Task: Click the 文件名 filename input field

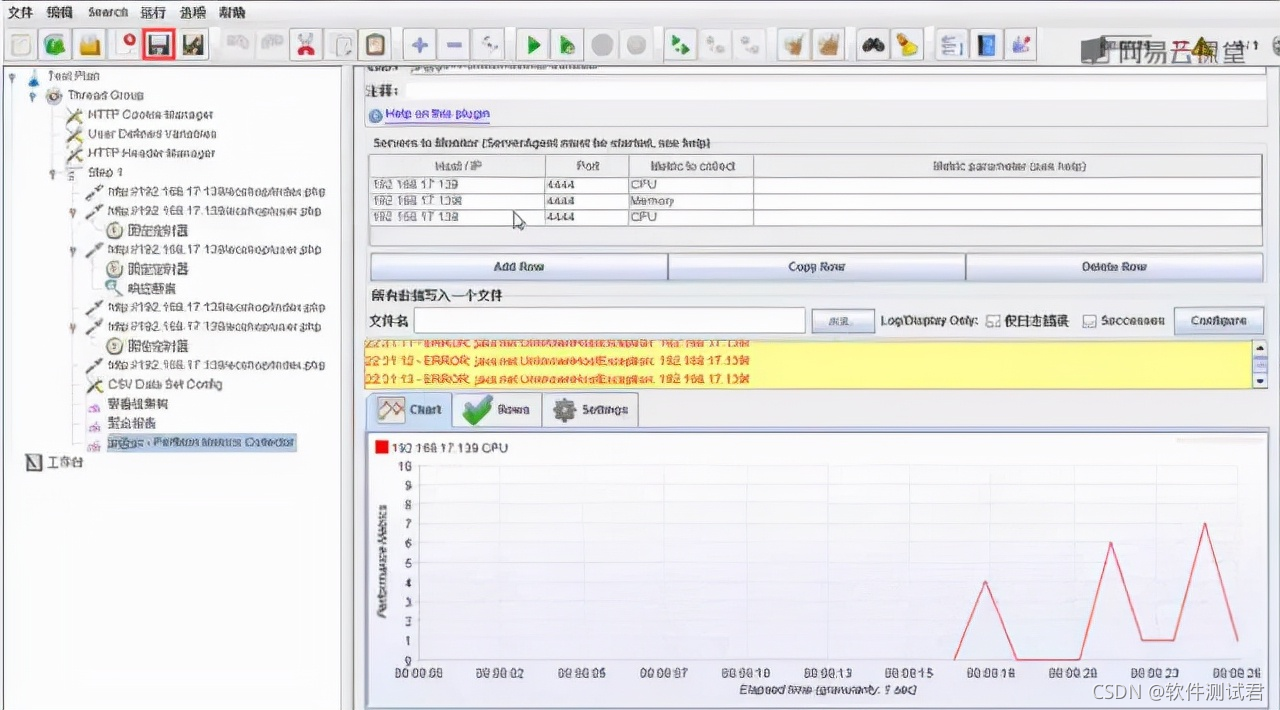Action: pyautogui.click(x=610, y=320)
